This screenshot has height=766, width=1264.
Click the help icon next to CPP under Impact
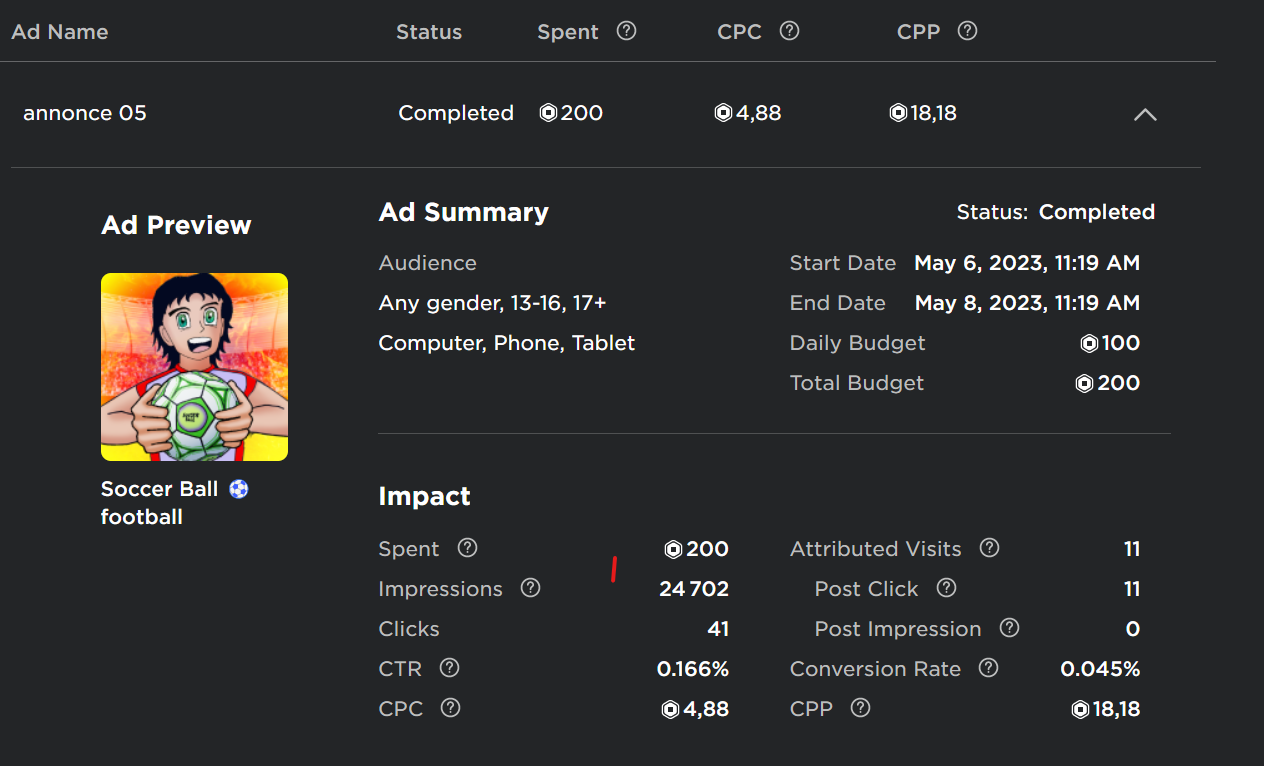860,708
